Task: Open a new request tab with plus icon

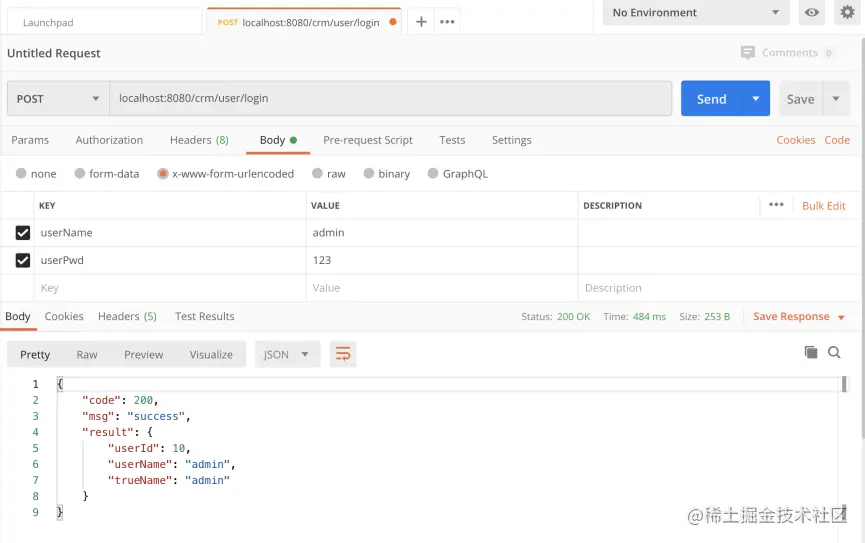Action: [421, 22]
